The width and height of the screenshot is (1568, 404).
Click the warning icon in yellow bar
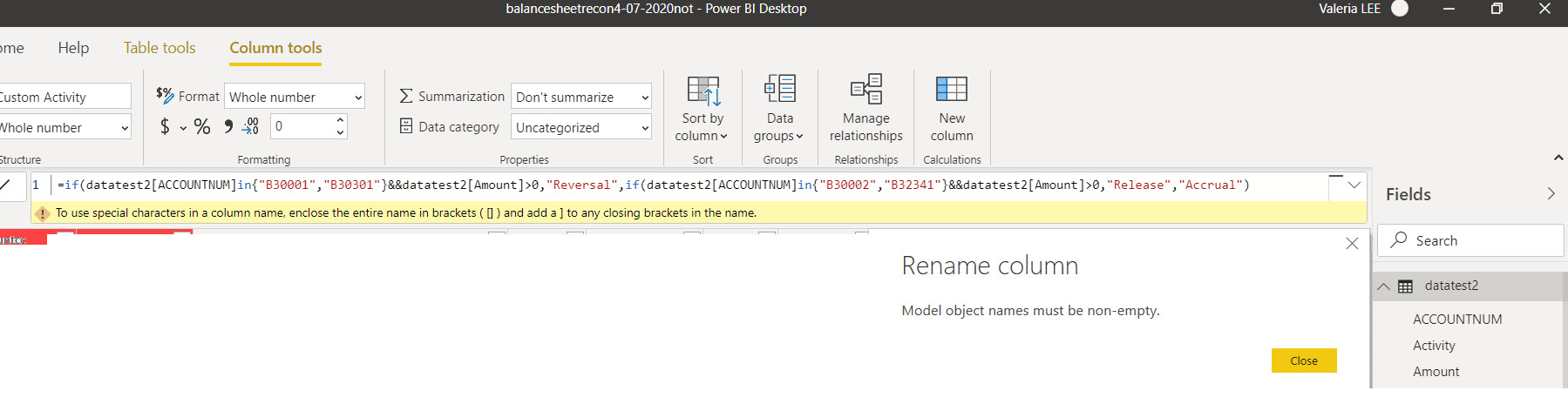click(42, 213)
